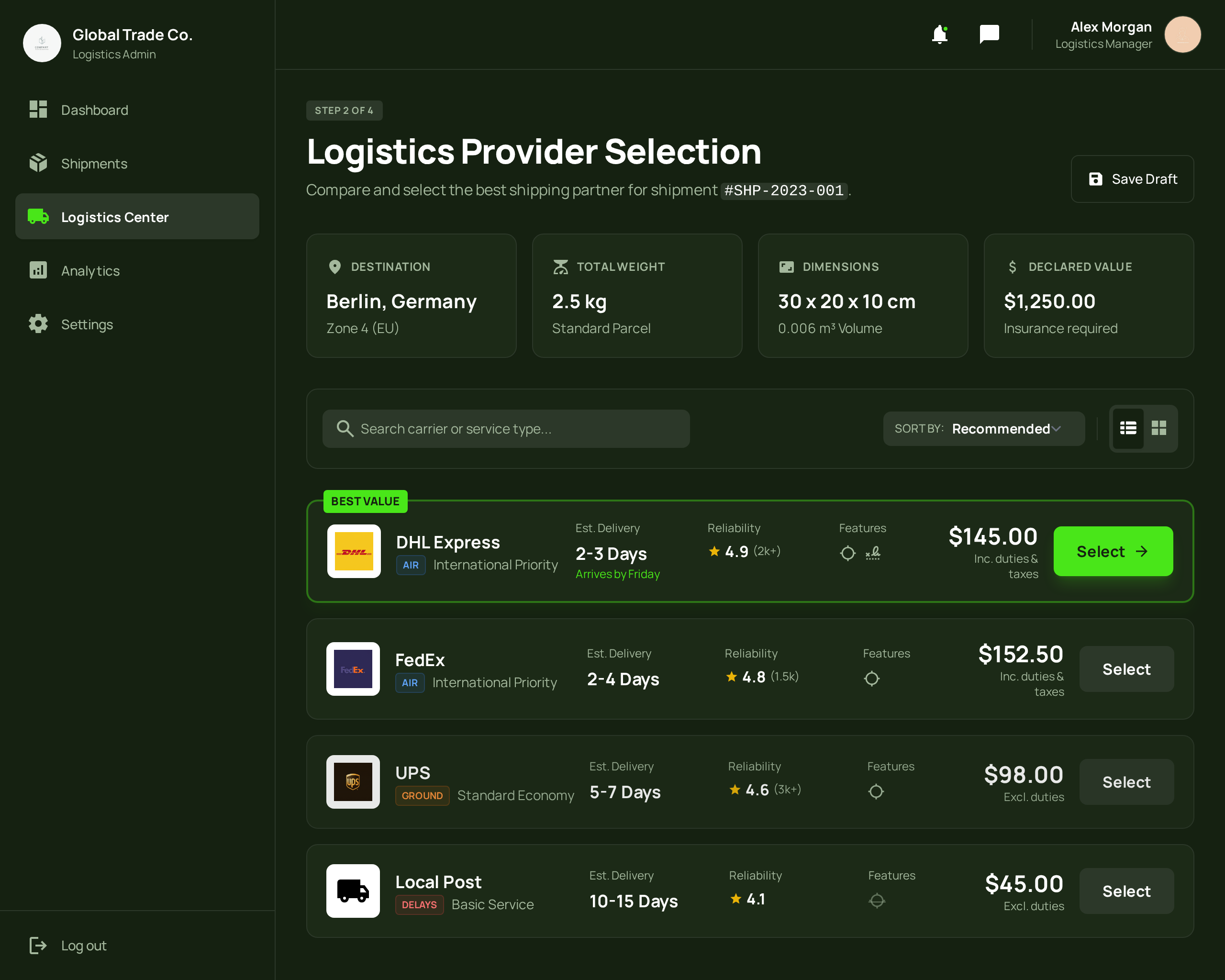
Task: Switch to grid view
Action: pos(1158,428)
